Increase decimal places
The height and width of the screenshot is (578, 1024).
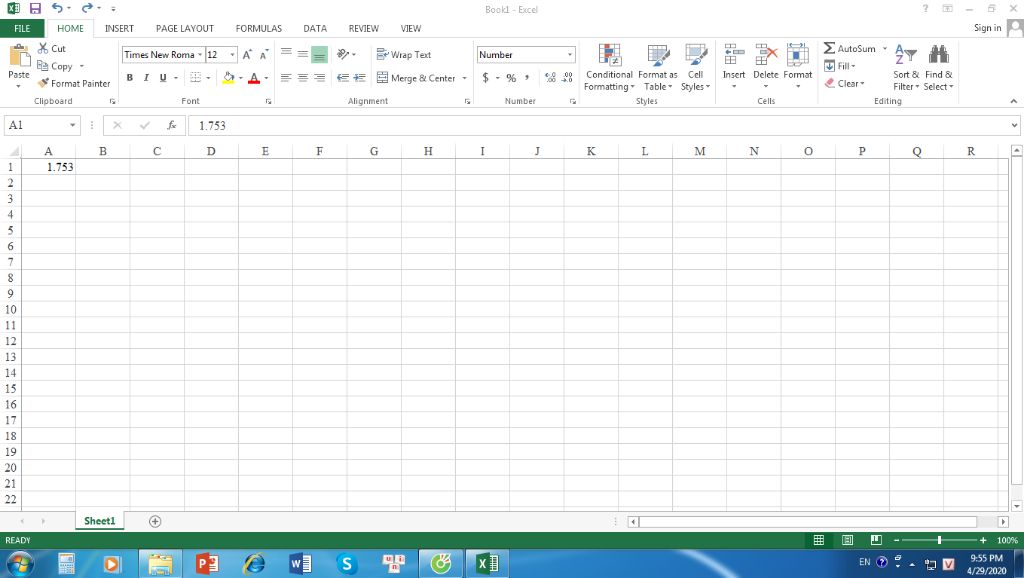pyautogui.click(x=551, y=78)
